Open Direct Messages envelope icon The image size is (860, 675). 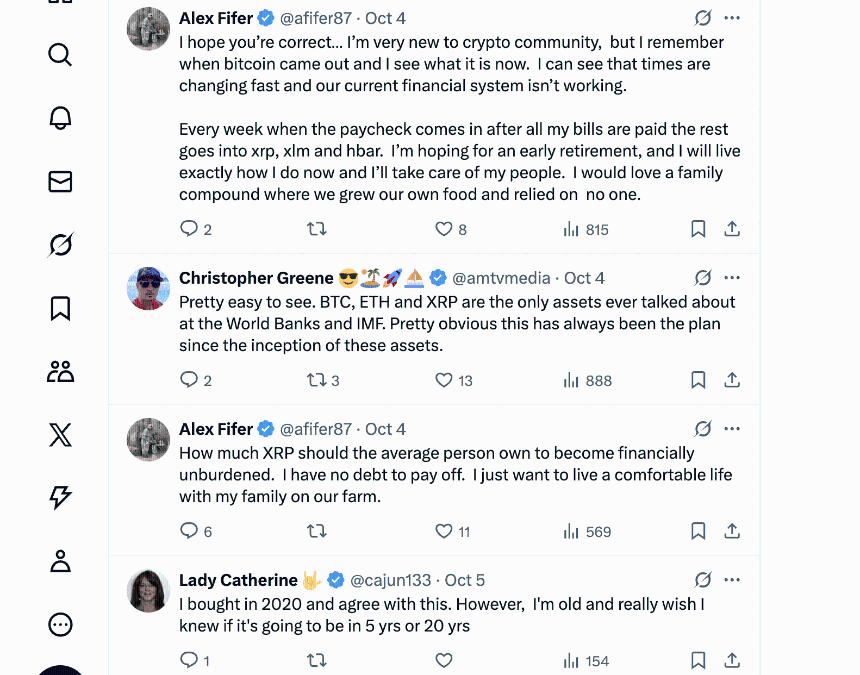(59, 182)
